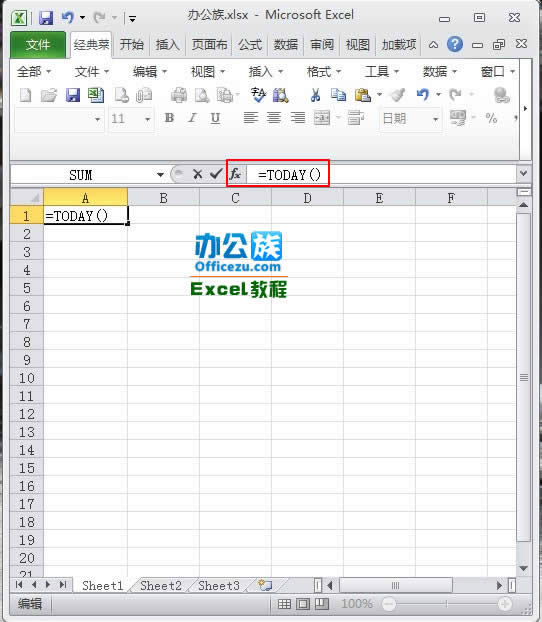Viewport: 542px width, 622px height.
Task: Cut selection with the scissors icon
Action: click(315, 95)
